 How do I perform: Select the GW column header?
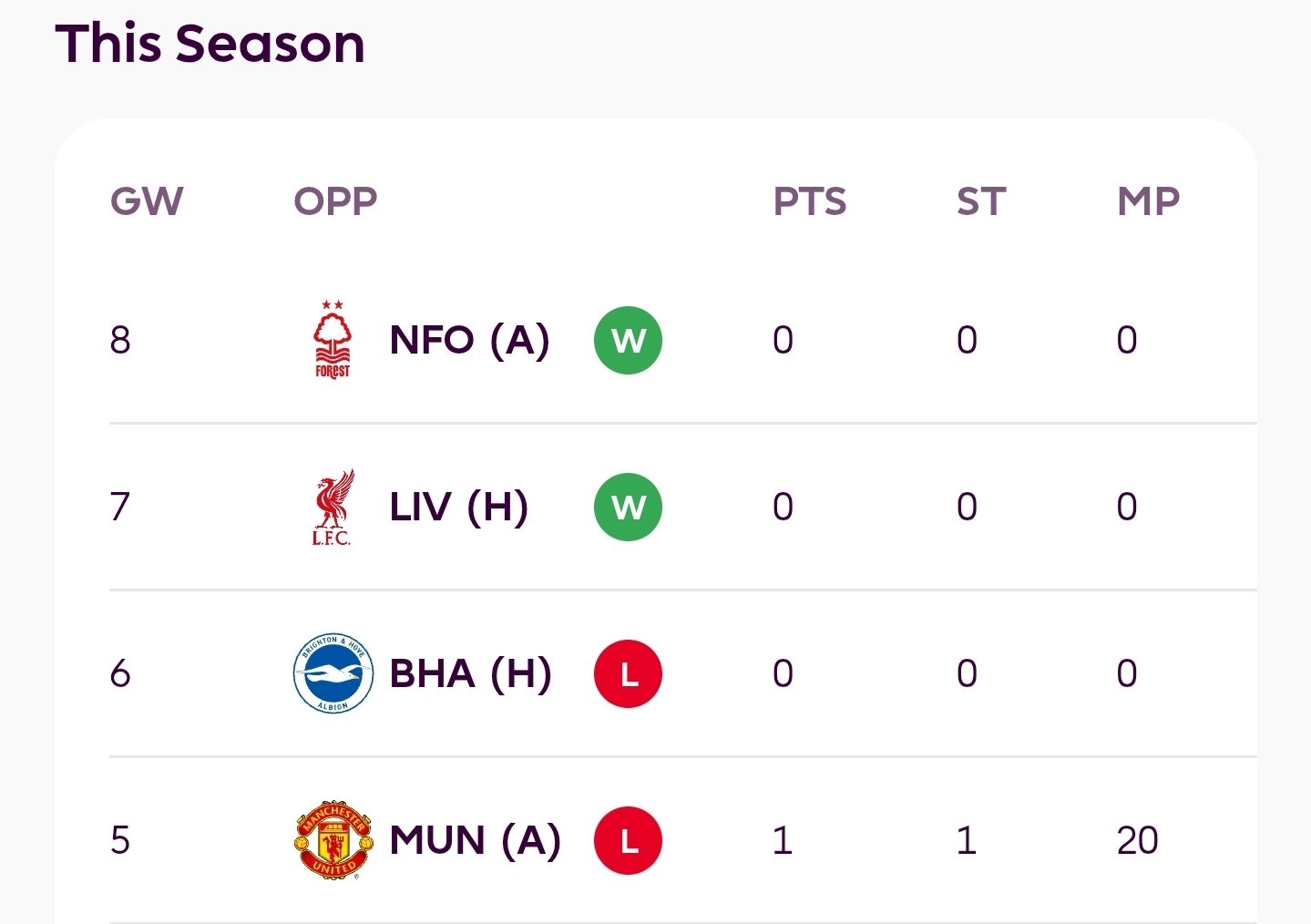(x=147, y=201)
